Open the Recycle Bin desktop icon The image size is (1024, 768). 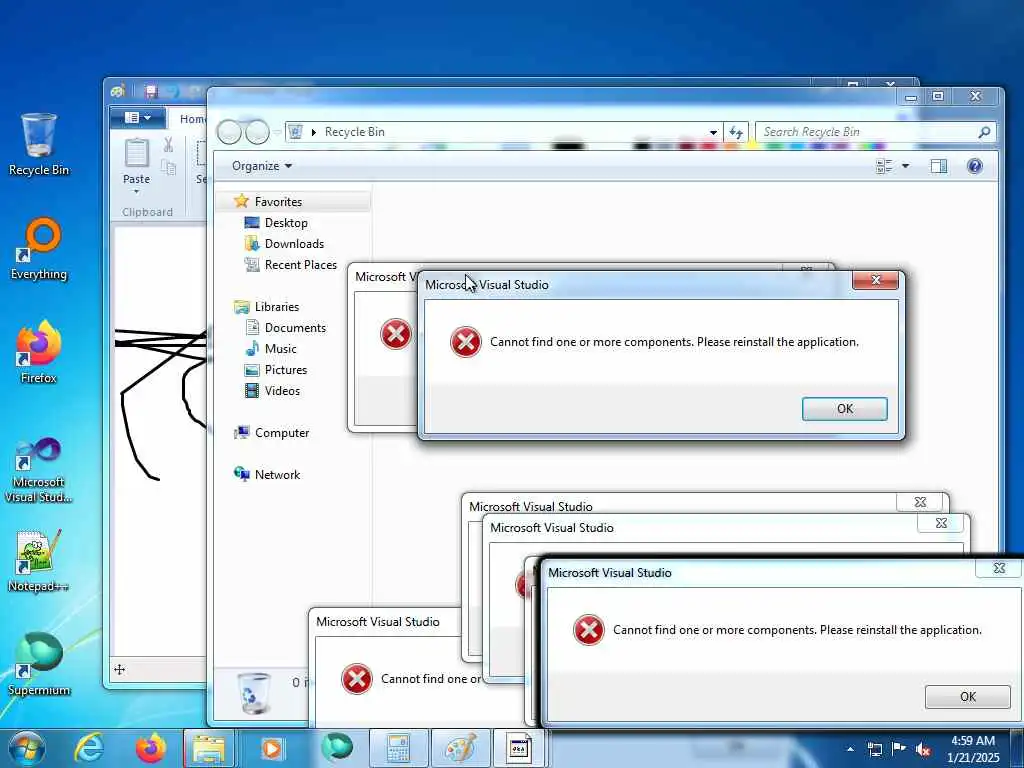pyautogui.click(x=39, y=144)
